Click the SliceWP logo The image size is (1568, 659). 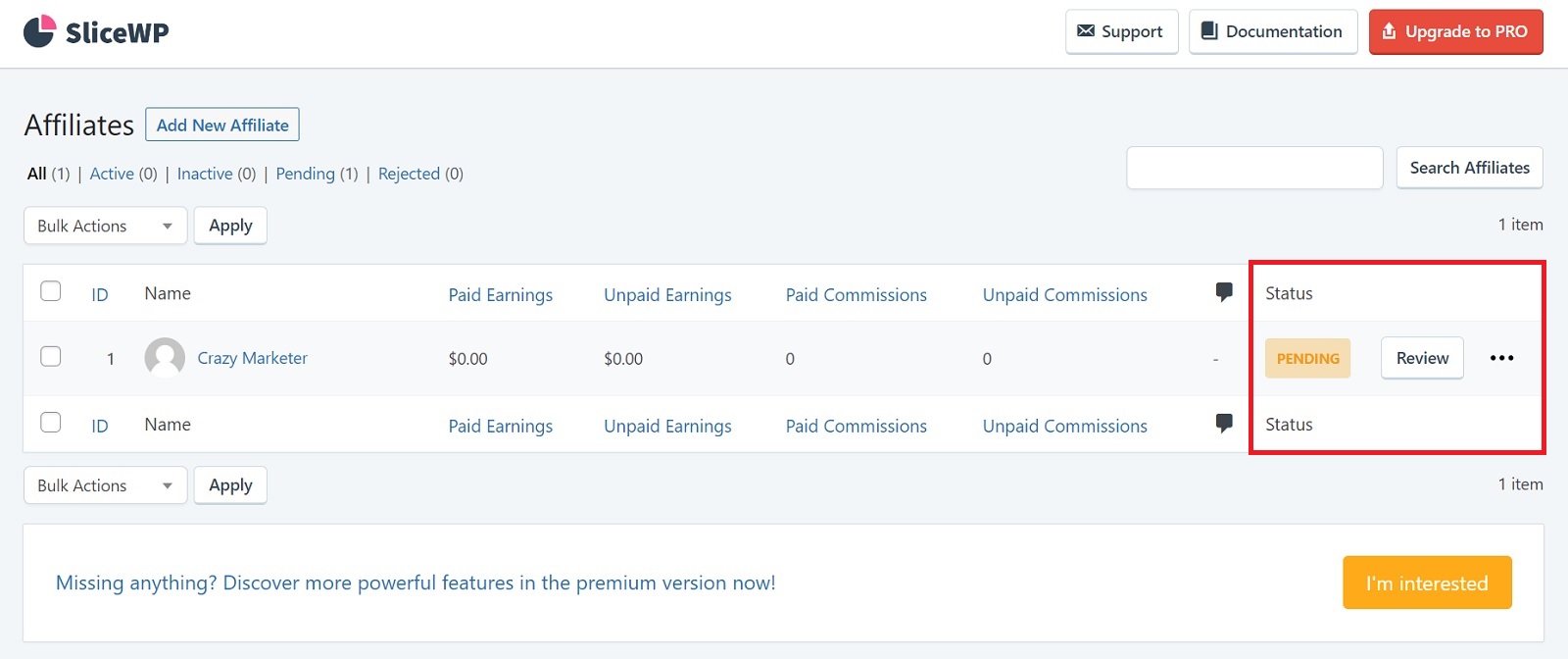(96, 32)
